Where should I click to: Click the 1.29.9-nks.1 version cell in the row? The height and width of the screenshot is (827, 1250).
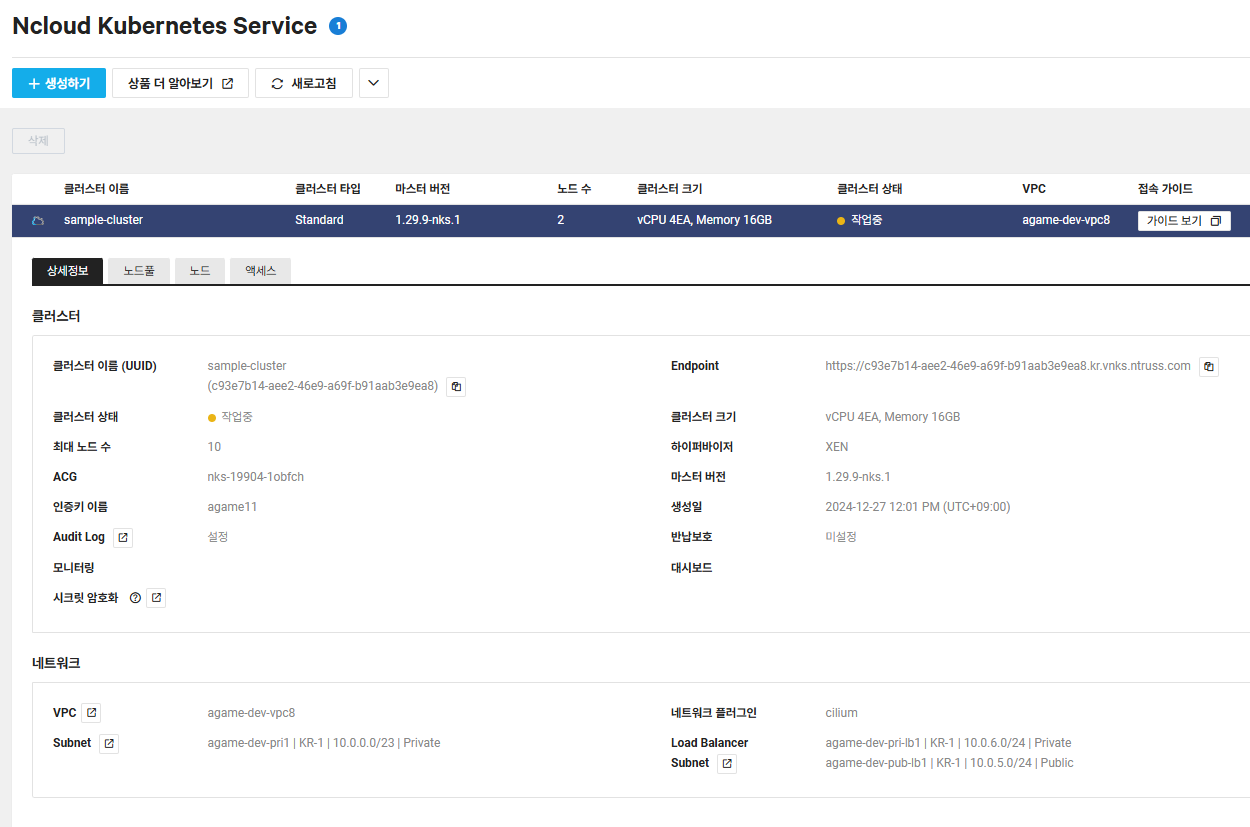(x=428, y=220)
